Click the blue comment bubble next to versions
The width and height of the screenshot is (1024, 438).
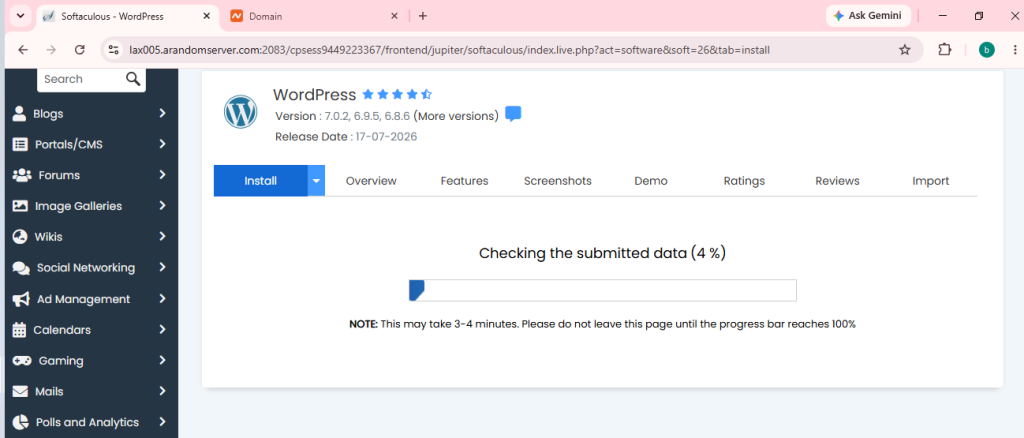(x=513, y=114)
